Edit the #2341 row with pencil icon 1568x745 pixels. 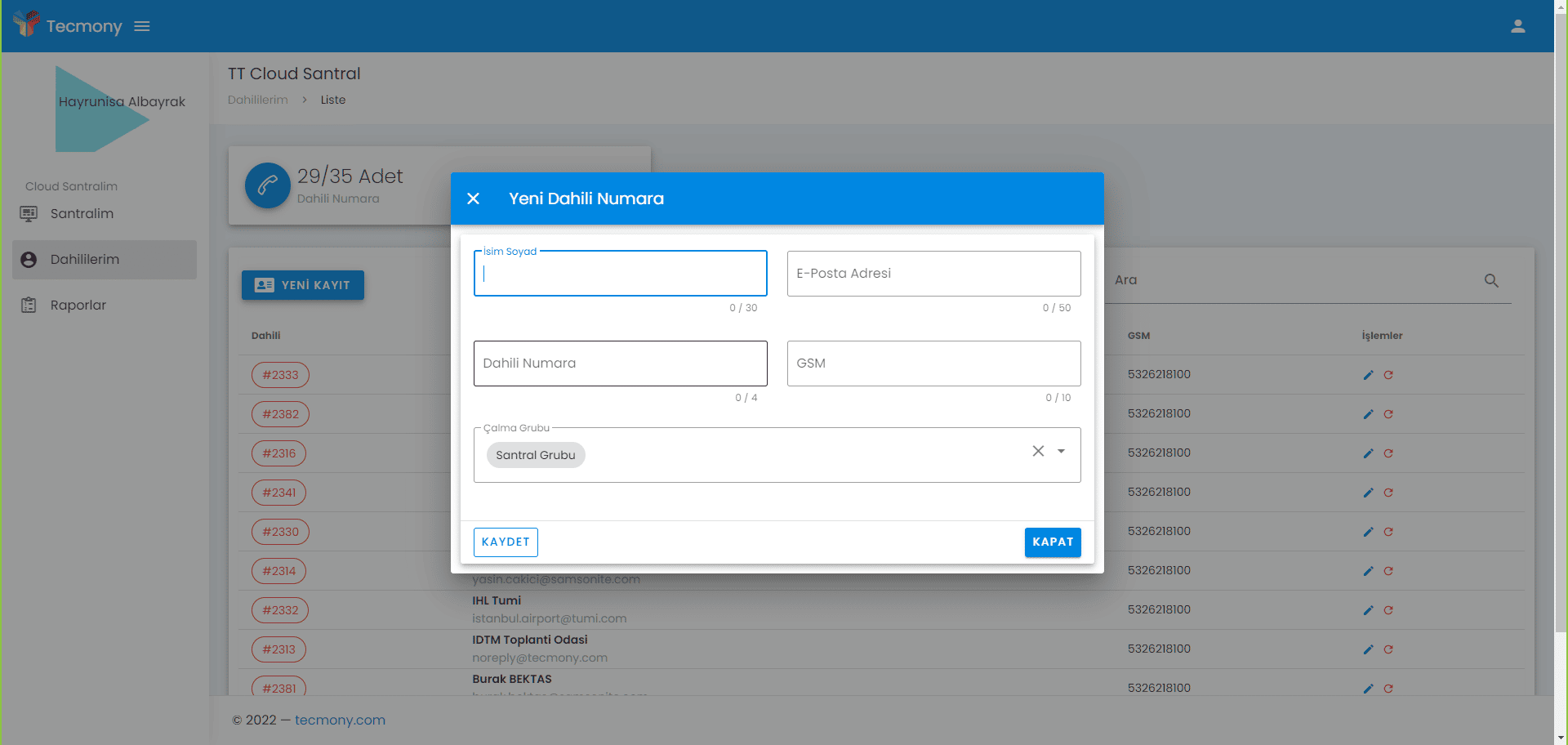(1368, 493)
